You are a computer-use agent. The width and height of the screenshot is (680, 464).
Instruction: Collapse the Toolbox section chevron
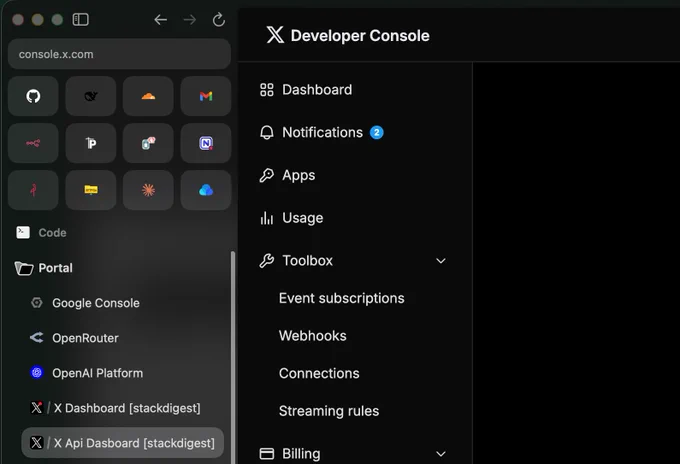click(441, 261)
